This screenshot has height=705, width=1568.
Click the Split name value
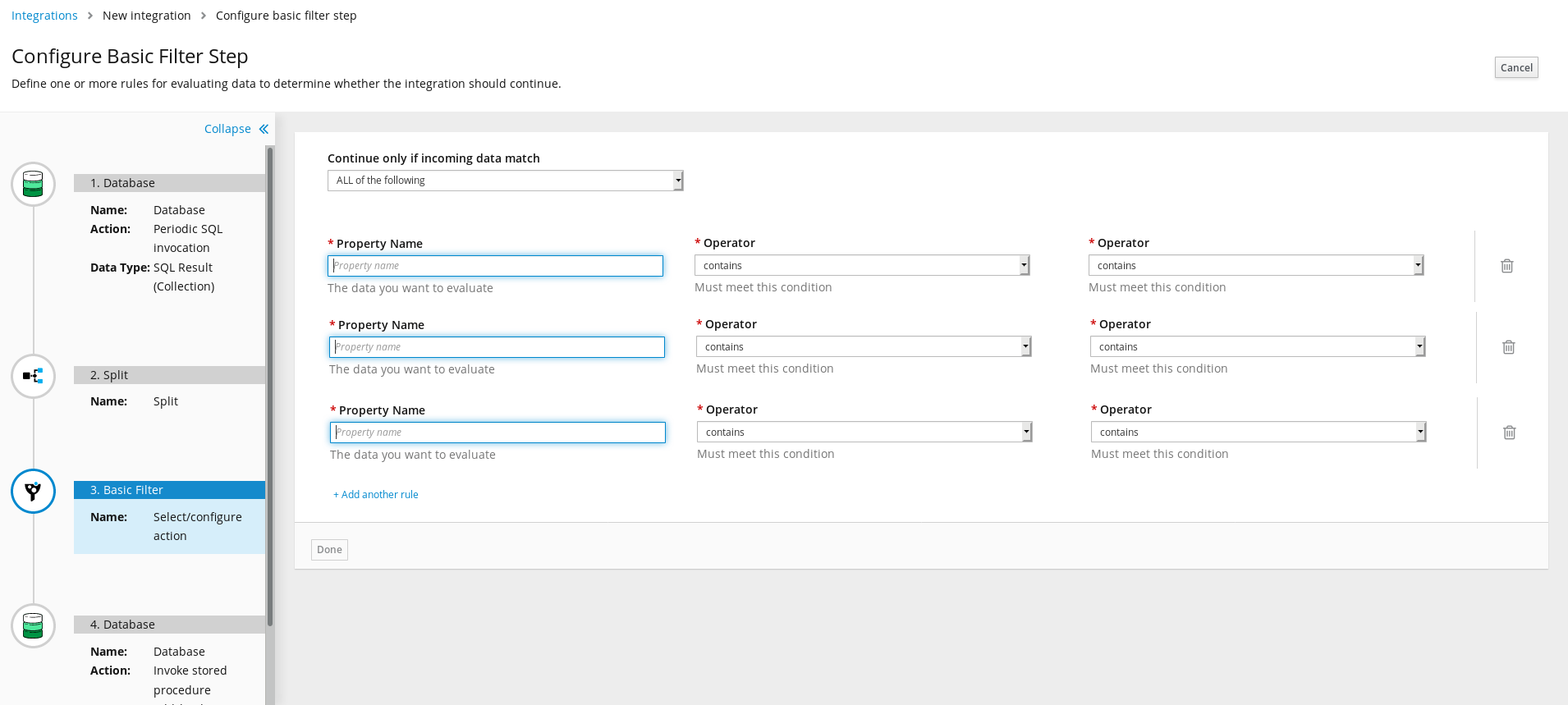click(x=166, y=401)
